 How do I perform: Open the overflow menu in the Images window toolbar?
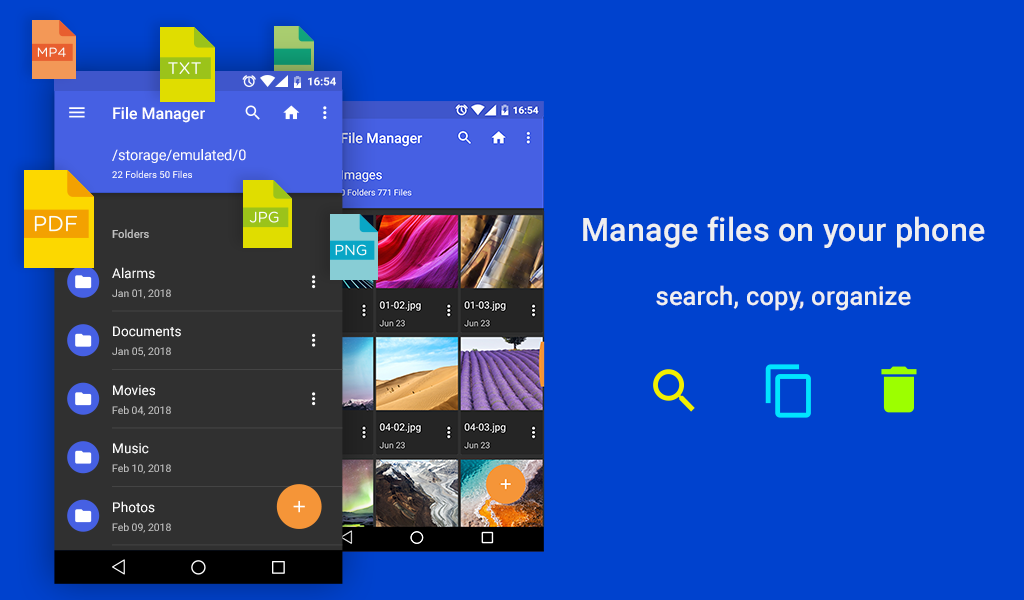click(528, 137)
